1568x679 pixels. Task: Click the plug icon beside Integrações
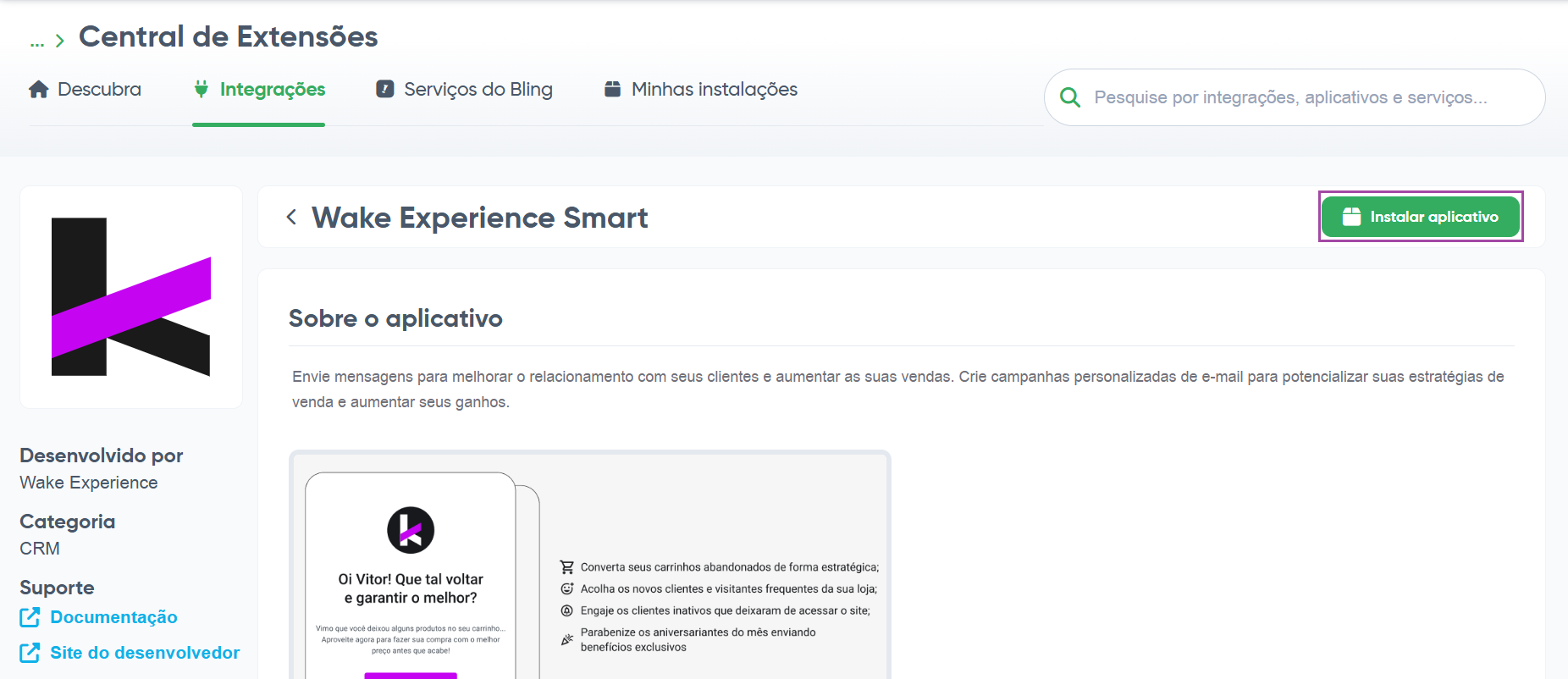pos(202,89)
